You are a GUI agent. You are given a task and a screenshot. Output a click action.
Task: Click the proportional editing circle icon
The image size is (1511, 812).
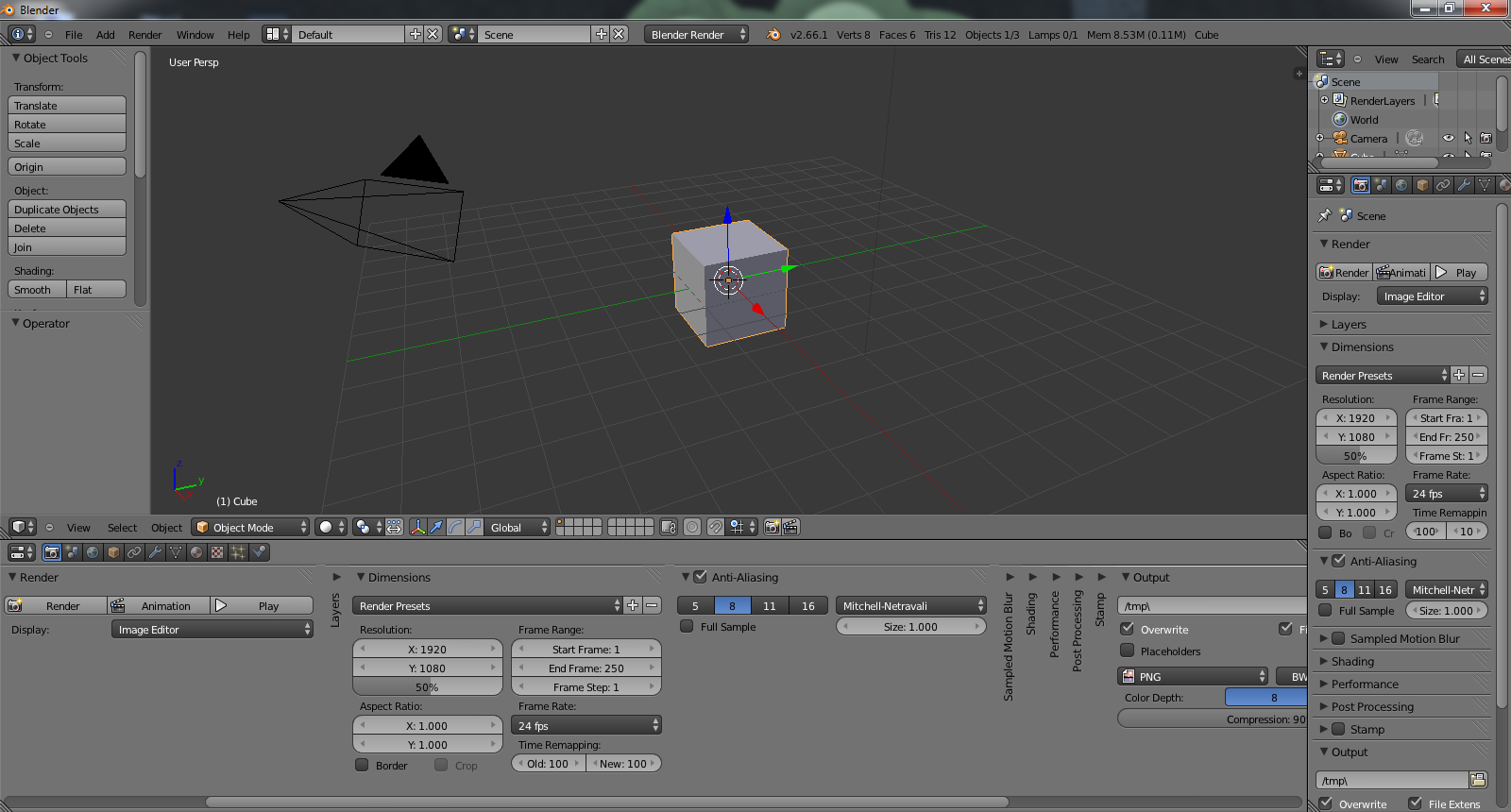(x=692, y=527)
